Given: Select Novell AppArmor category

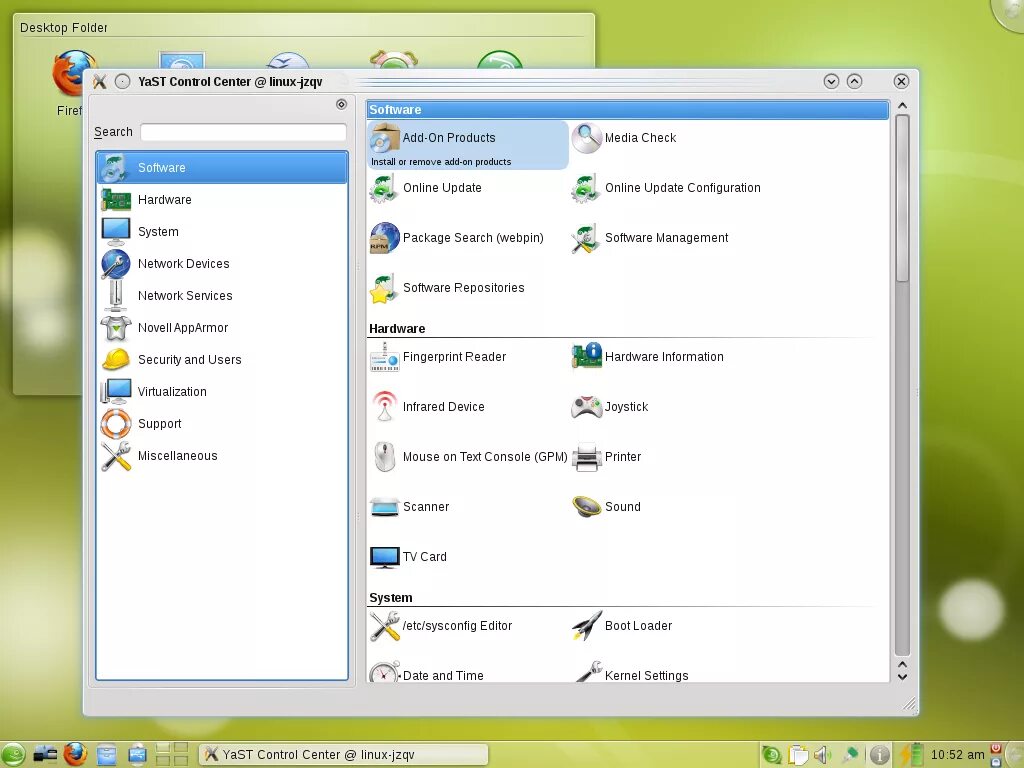Looking at the screenshot, I should (x=222, y=328).
